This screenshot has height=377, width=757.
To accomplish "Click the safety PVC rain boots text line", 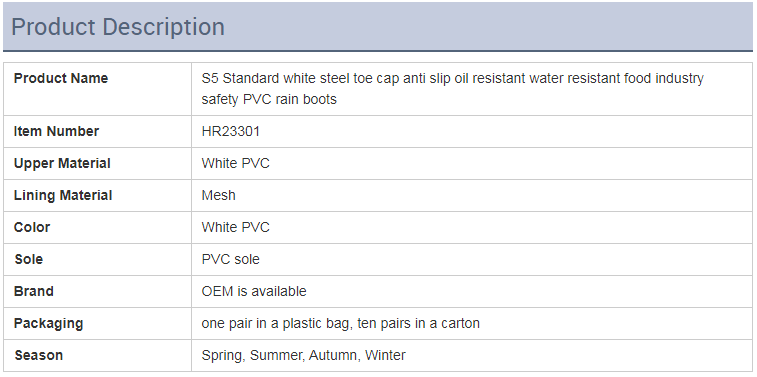I will pos(269,99).
